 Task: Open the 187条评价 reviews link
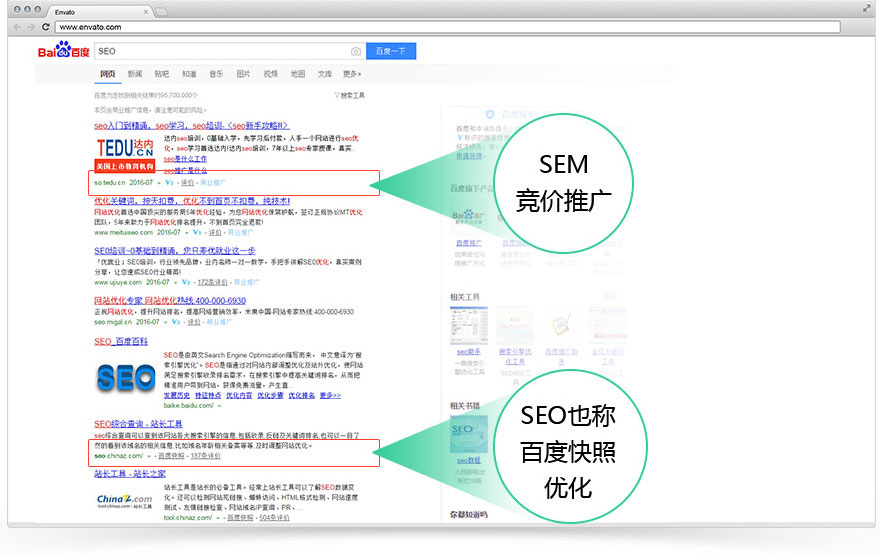[x=205, y=455]
